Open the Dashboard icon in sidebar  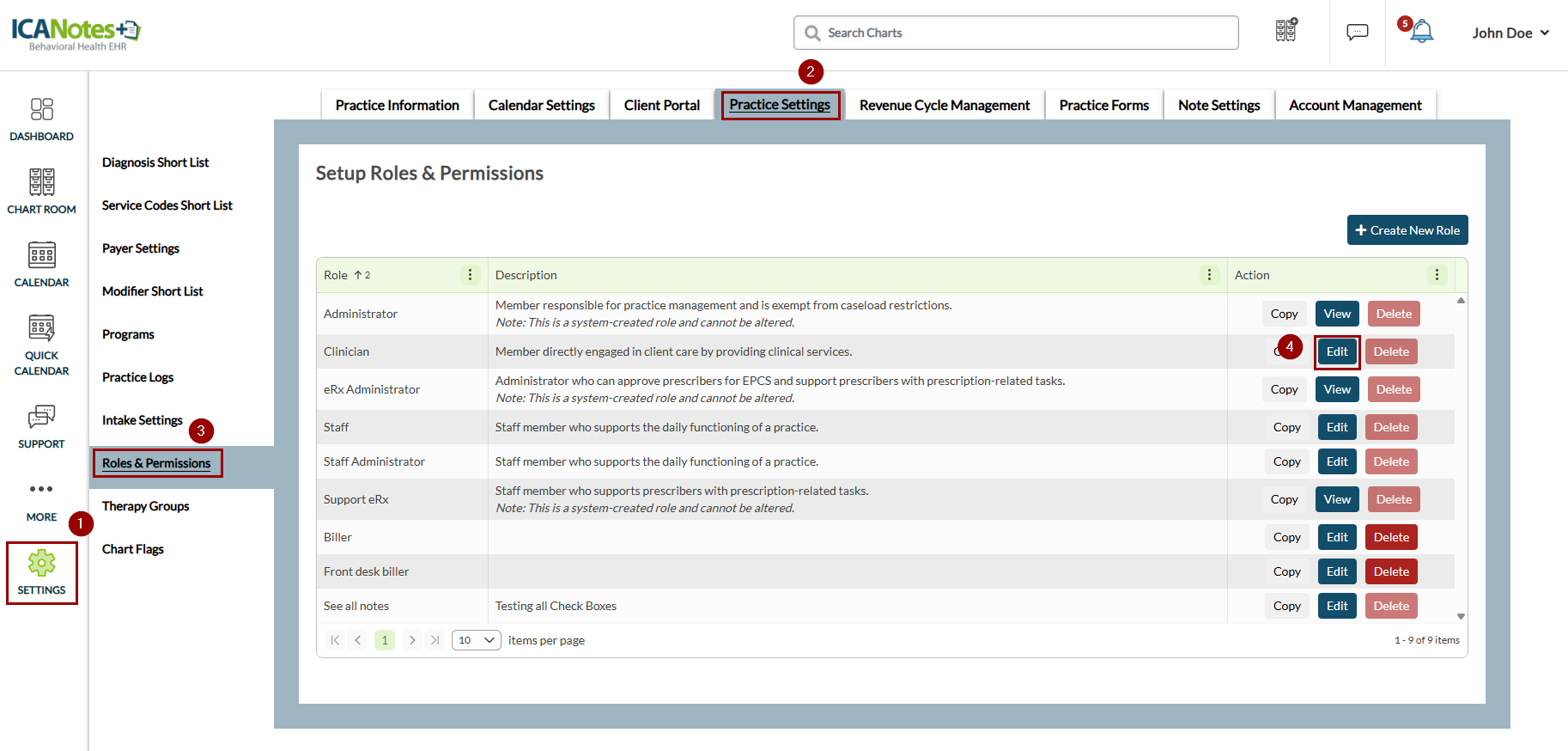tap(42, 109)
